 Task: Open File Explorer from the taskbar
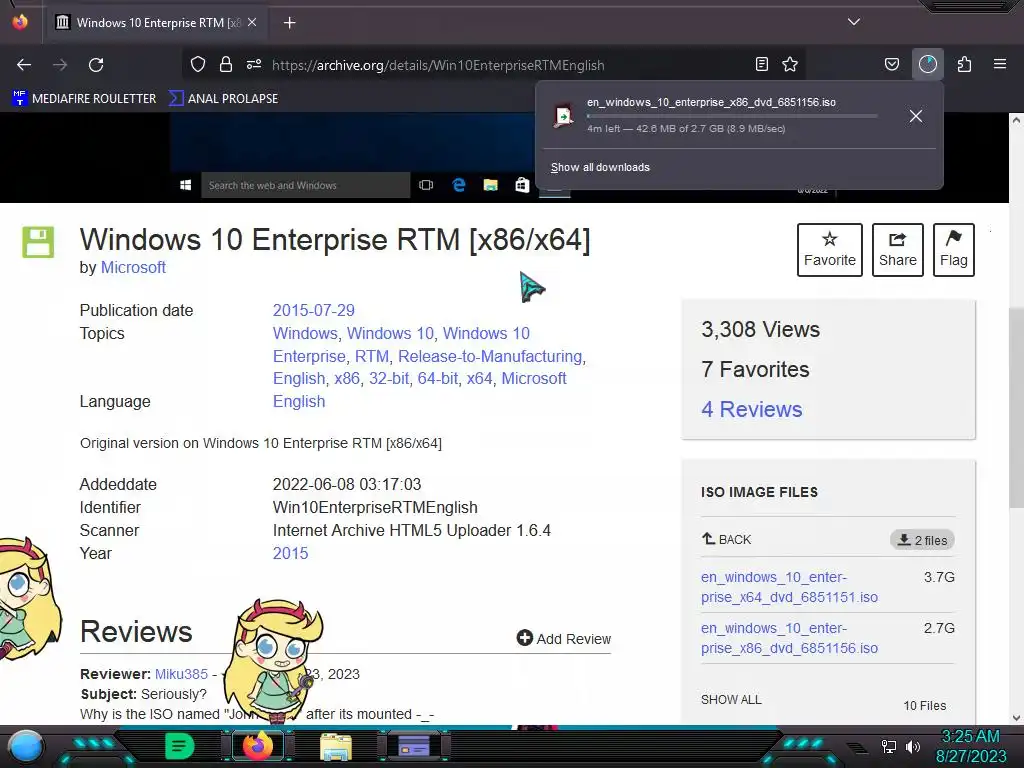(x=336, y=746)
